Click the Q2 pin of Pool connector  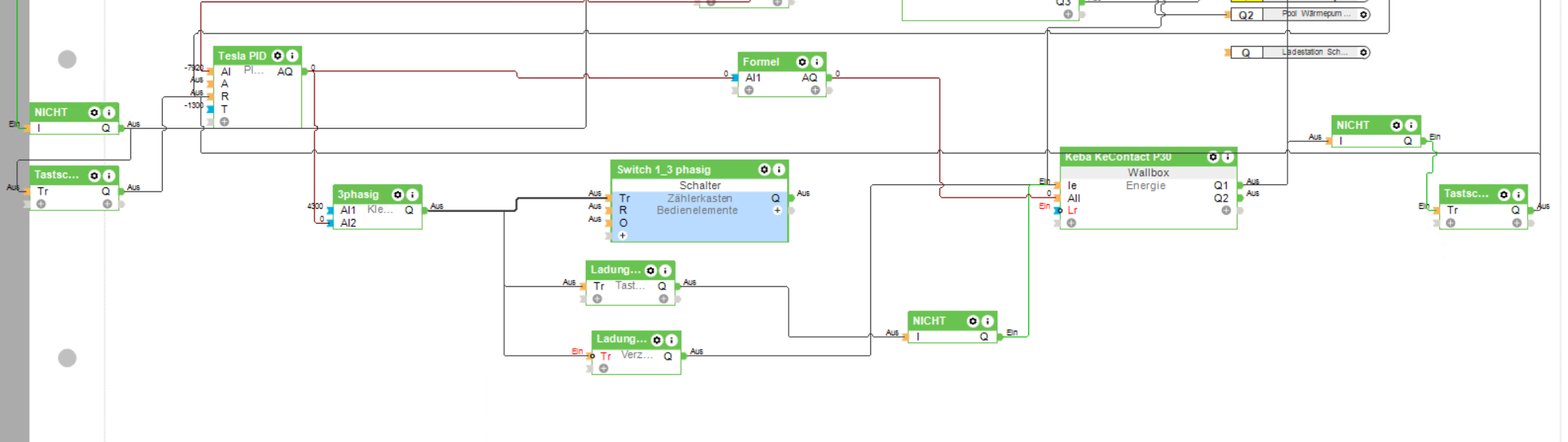(x=1246, y=15)
